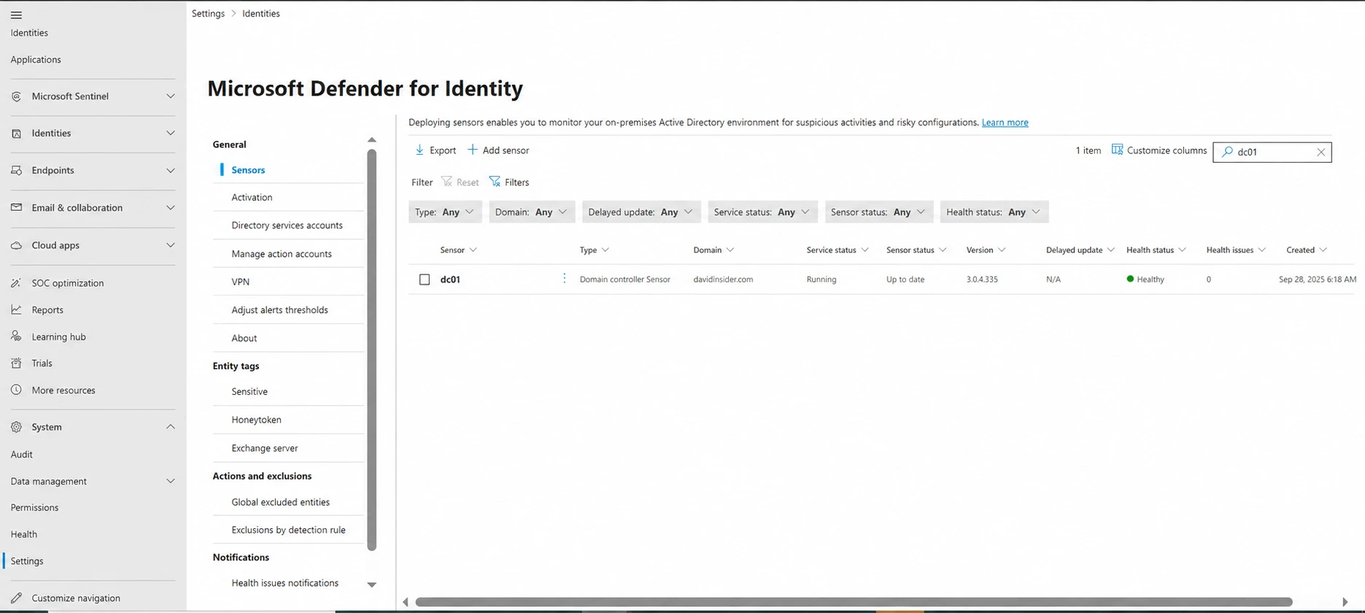Image resolution: width=1365 pixels, height=613 pixels.
Task: Open the Service status filter dropdown
Action: click(763, 212)
